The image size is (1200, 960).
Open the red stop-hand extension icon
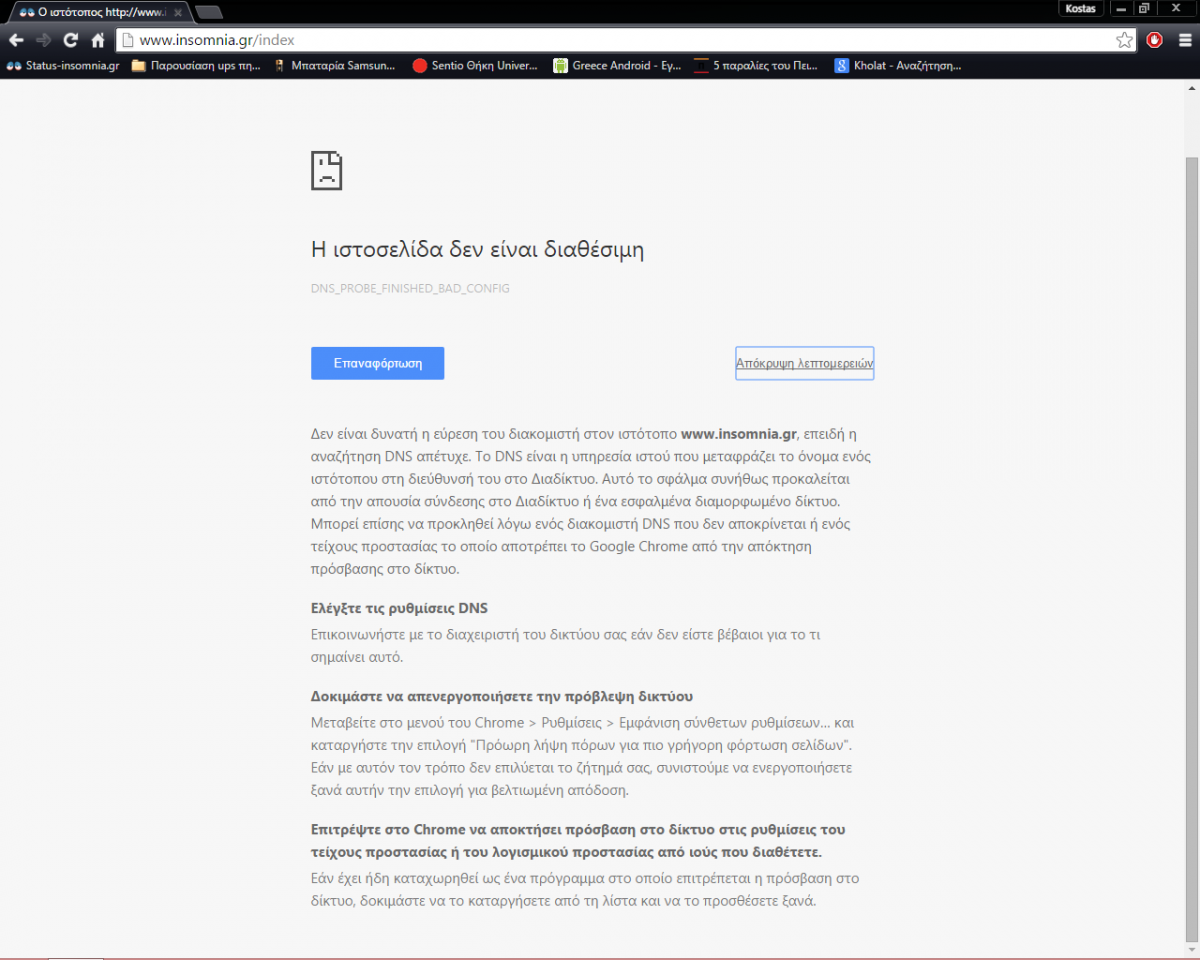coord(1155,40)
